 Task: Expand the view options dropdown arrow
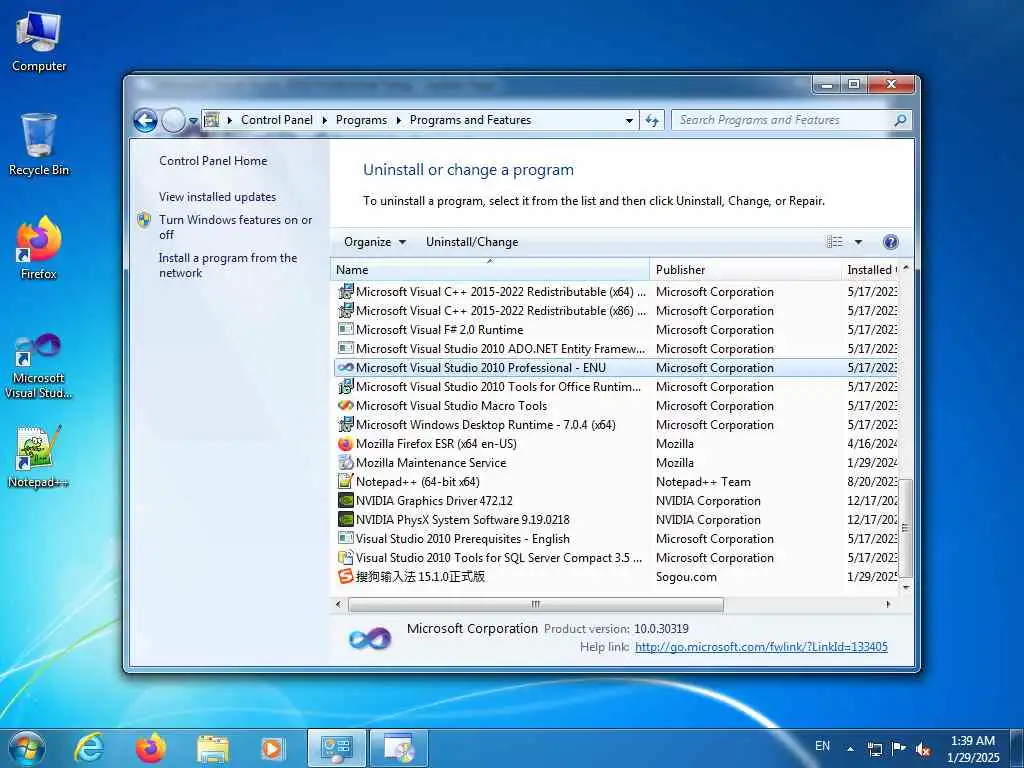(x=858, y=242)
